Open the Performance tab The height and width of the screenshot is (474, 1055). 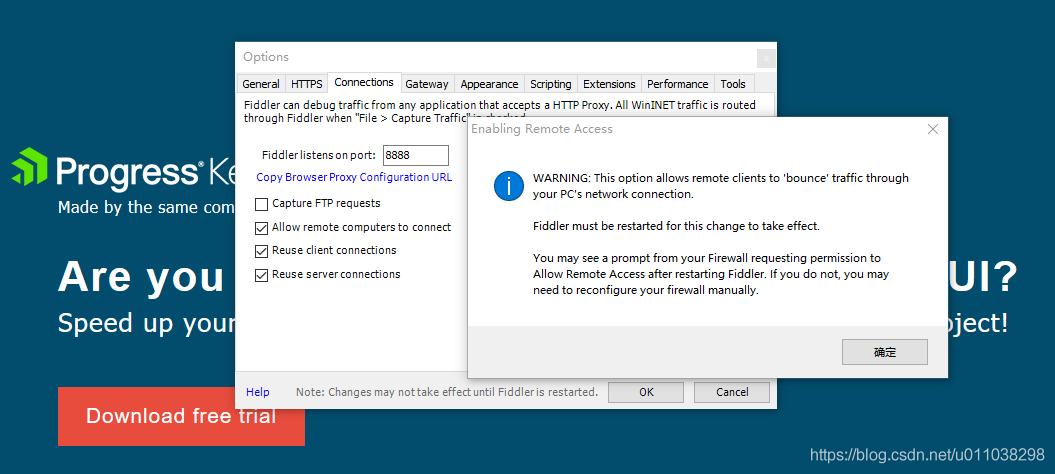(x=678, y=84)
